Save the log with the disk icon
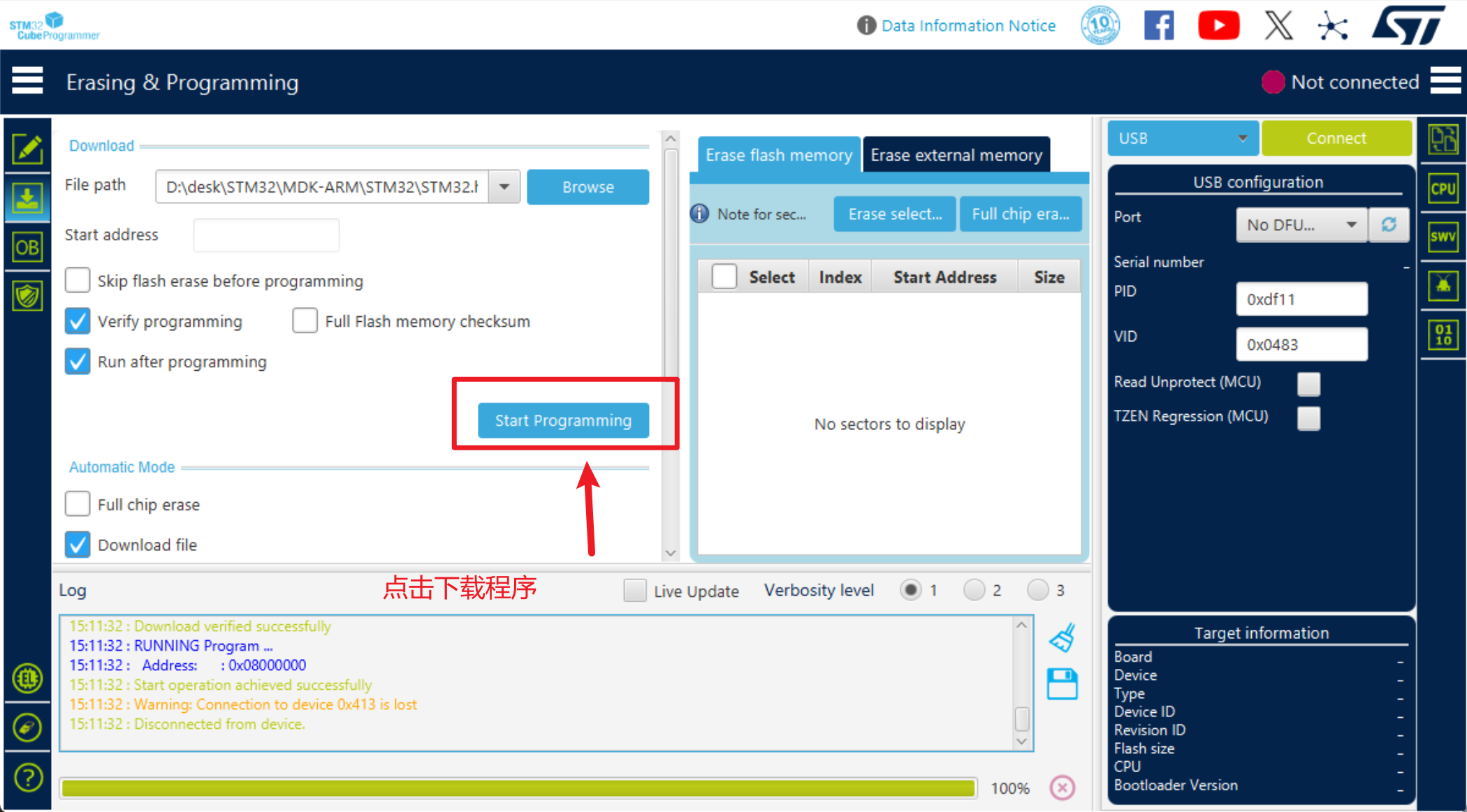1467x812 pixels. 1063,684
